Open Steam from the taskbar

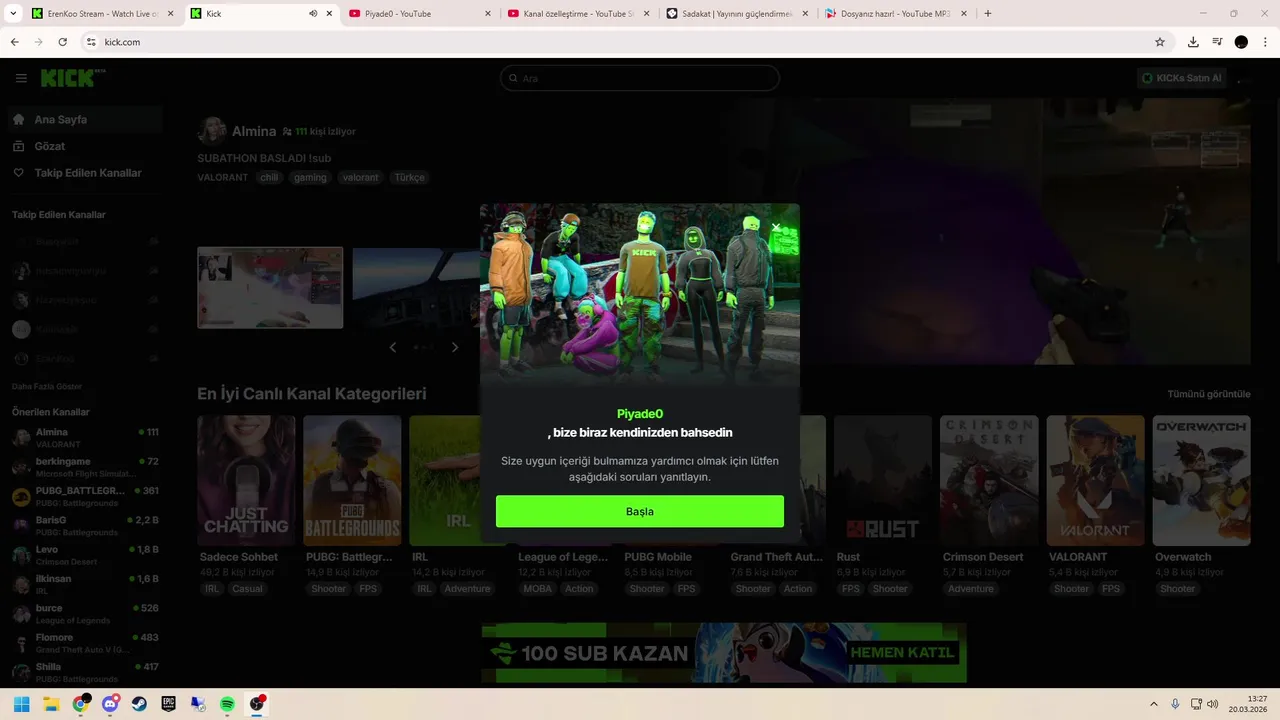pos(139,704)
